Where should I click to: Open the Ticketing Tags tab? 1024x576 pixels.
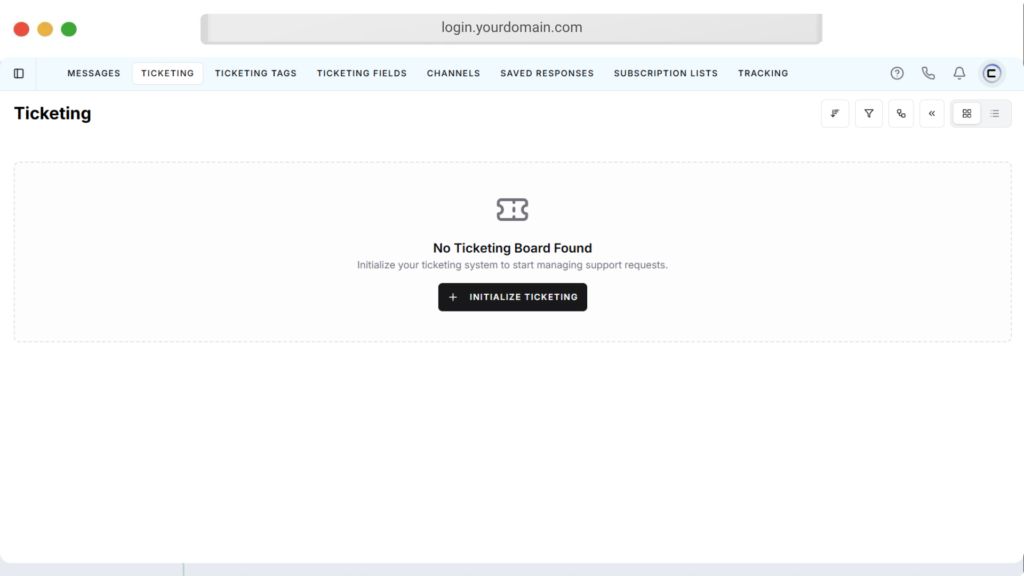coord(255,73)
